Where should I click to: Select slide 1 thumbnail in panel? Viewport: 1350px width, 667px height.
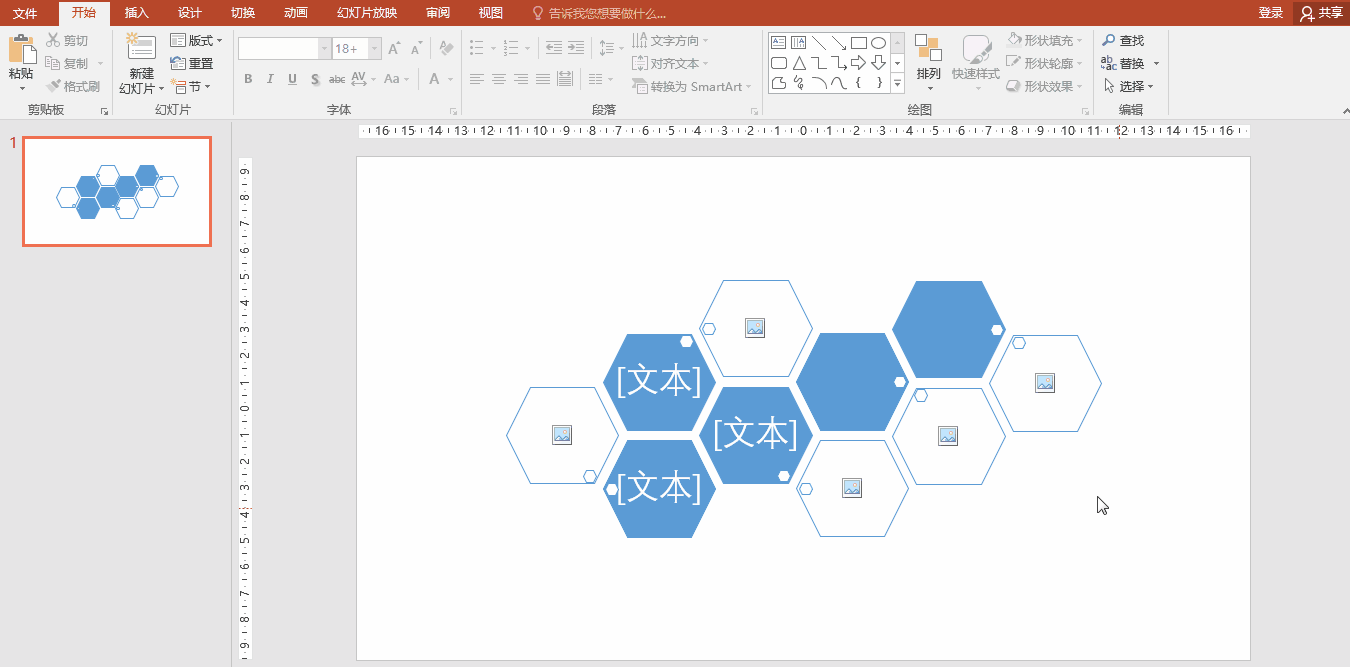point(117,191)
